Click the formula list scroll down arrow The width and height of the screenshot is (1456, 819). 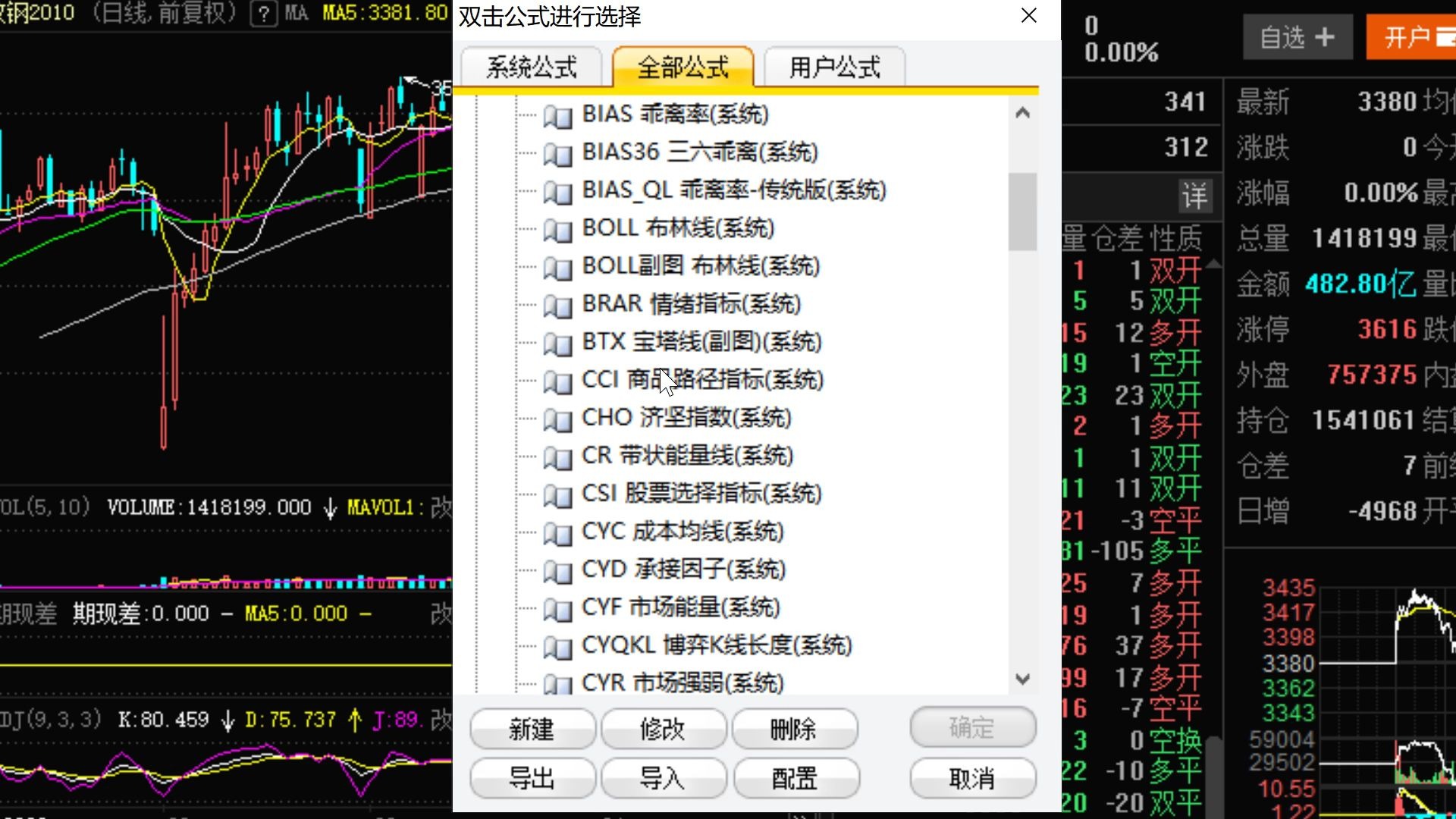click(1022, 679)
